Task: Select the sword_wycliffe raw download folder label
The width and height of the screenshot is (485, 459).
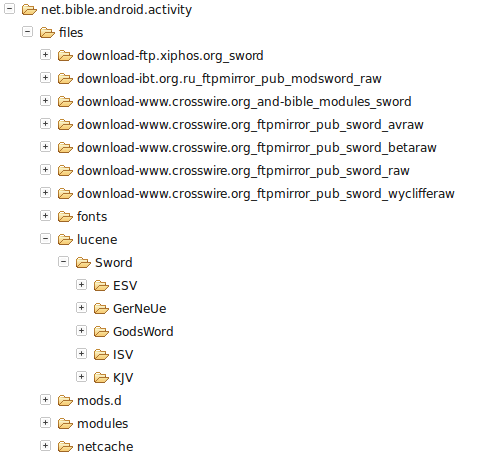Action: point(266,194)
